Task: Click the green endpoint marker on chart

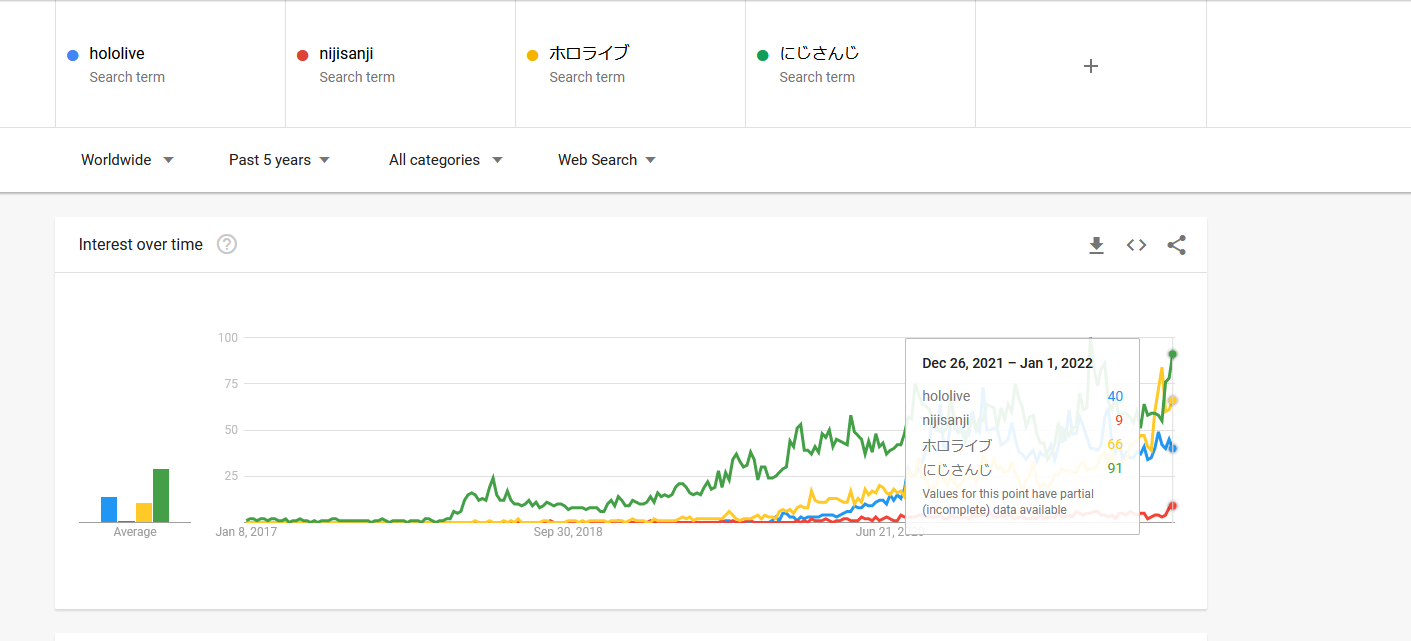Action: tap(1172, 354)
